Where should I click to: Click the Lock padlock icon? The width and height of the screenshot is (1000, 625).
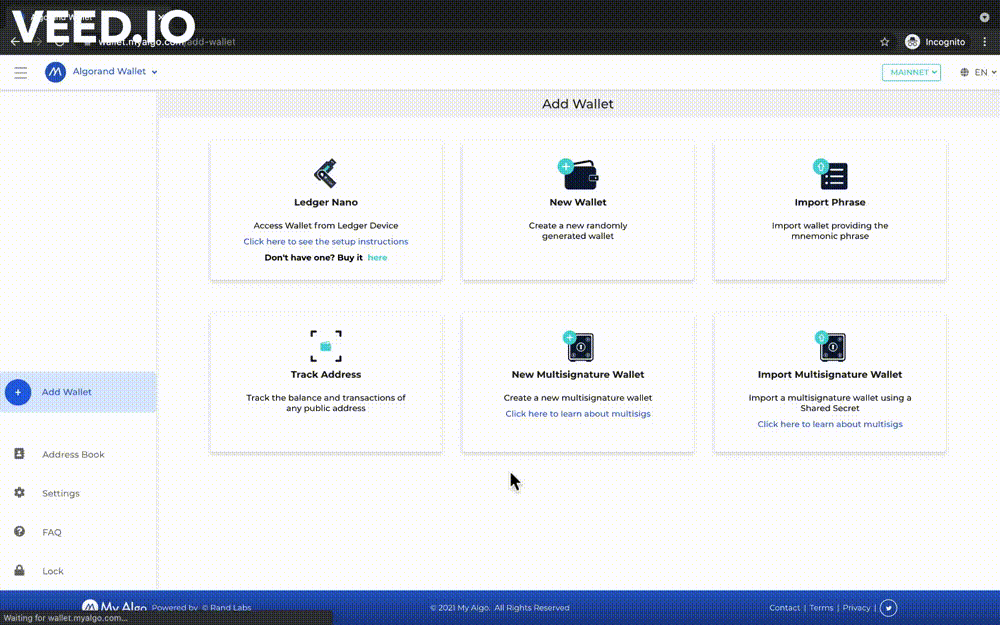coord(19,570)
